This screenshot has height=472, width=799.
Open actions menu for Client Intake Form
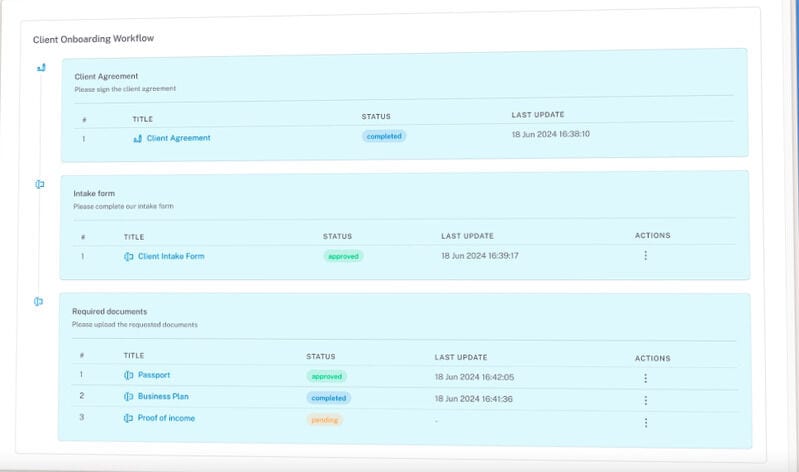(645, 256)
